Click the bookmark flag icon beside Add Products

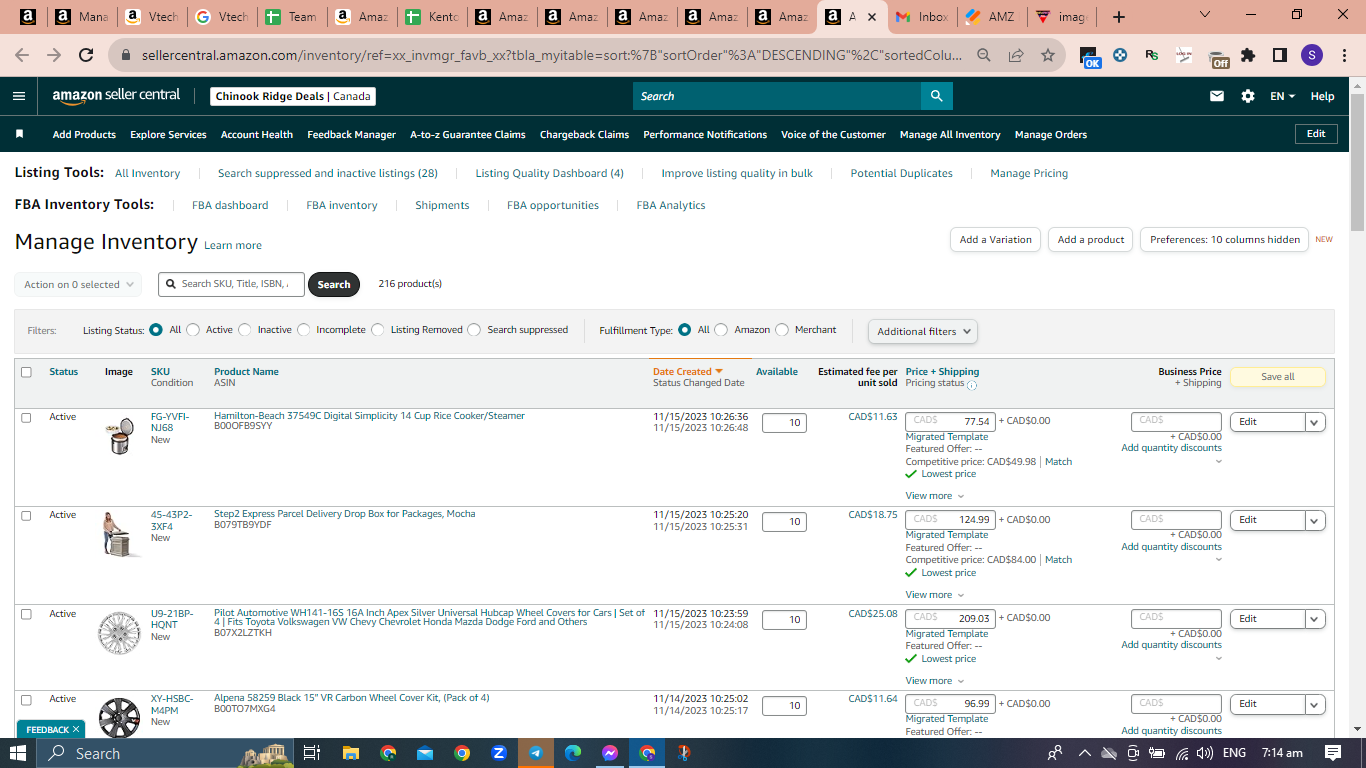point(19,134)
